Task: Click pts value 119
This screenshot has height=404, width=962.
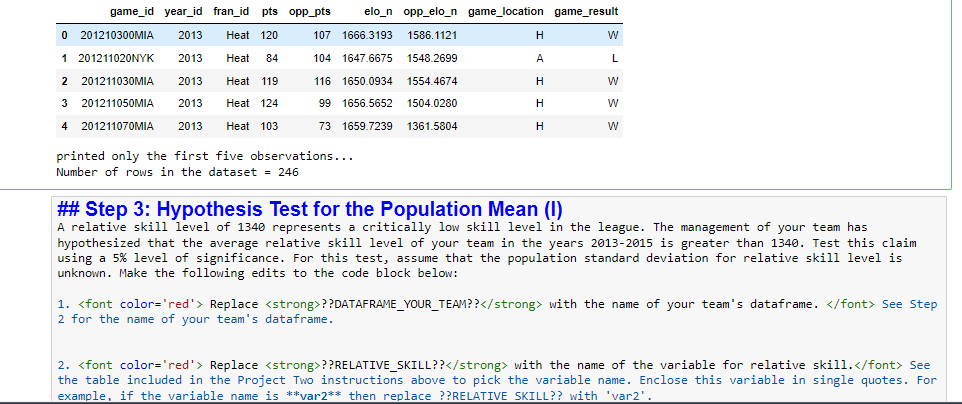Action: [x=269, y=81]
